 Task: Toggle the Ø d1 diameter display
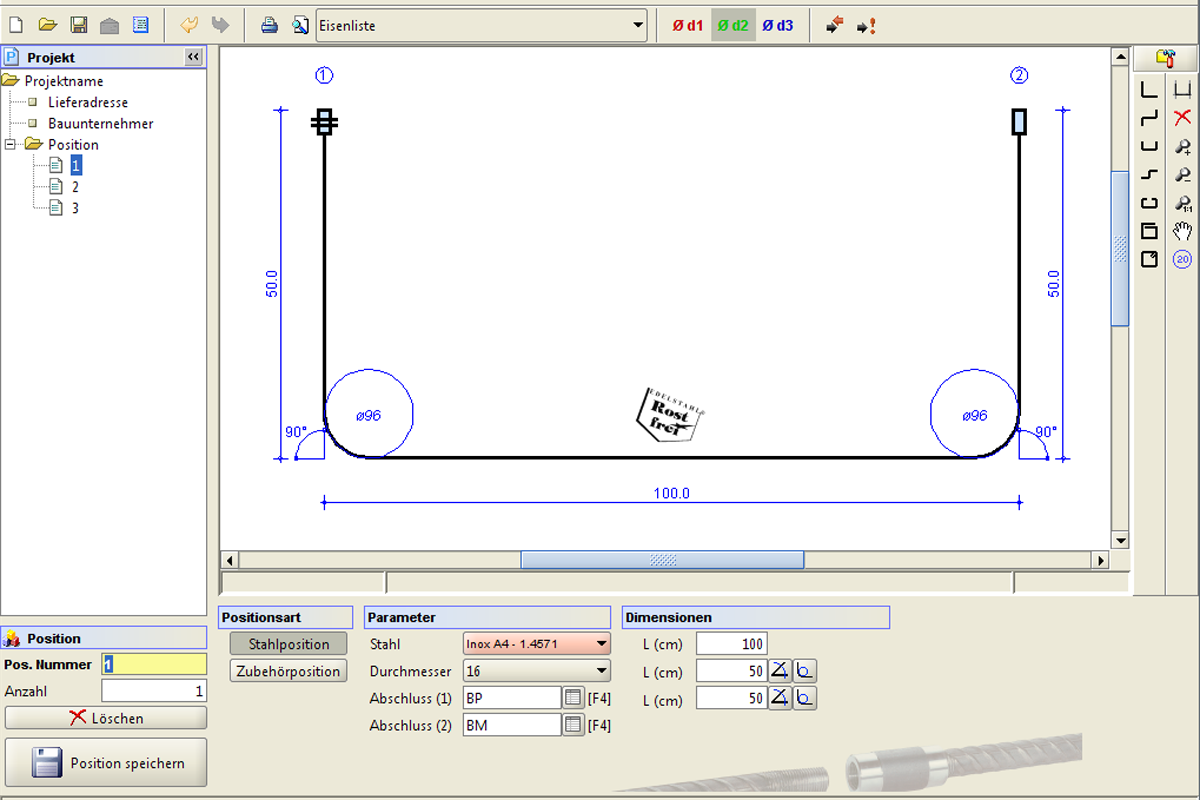click(687, 25)
